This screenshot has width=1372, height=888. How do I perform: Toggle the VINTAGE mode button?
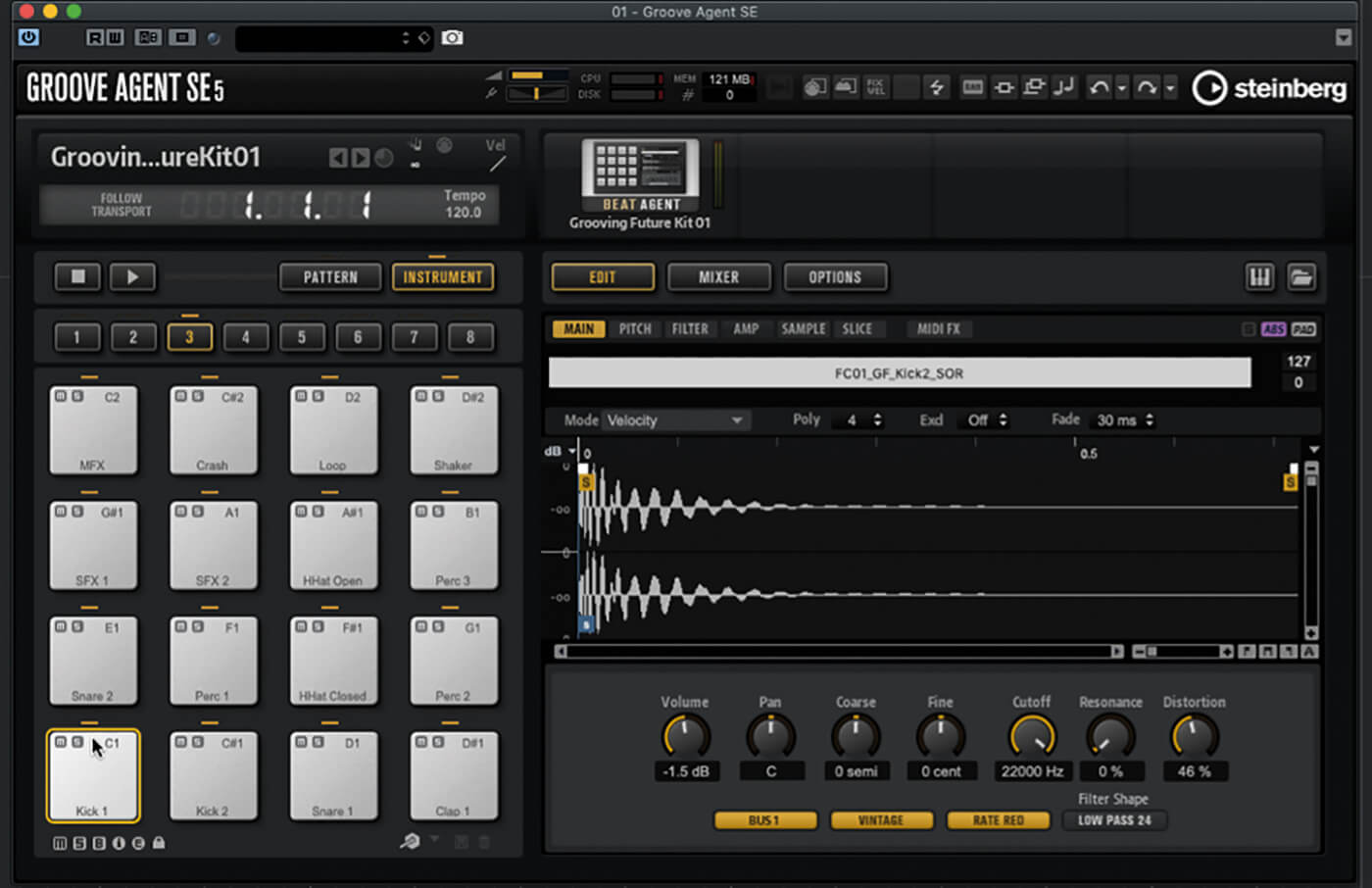click(x=880, y=820)
